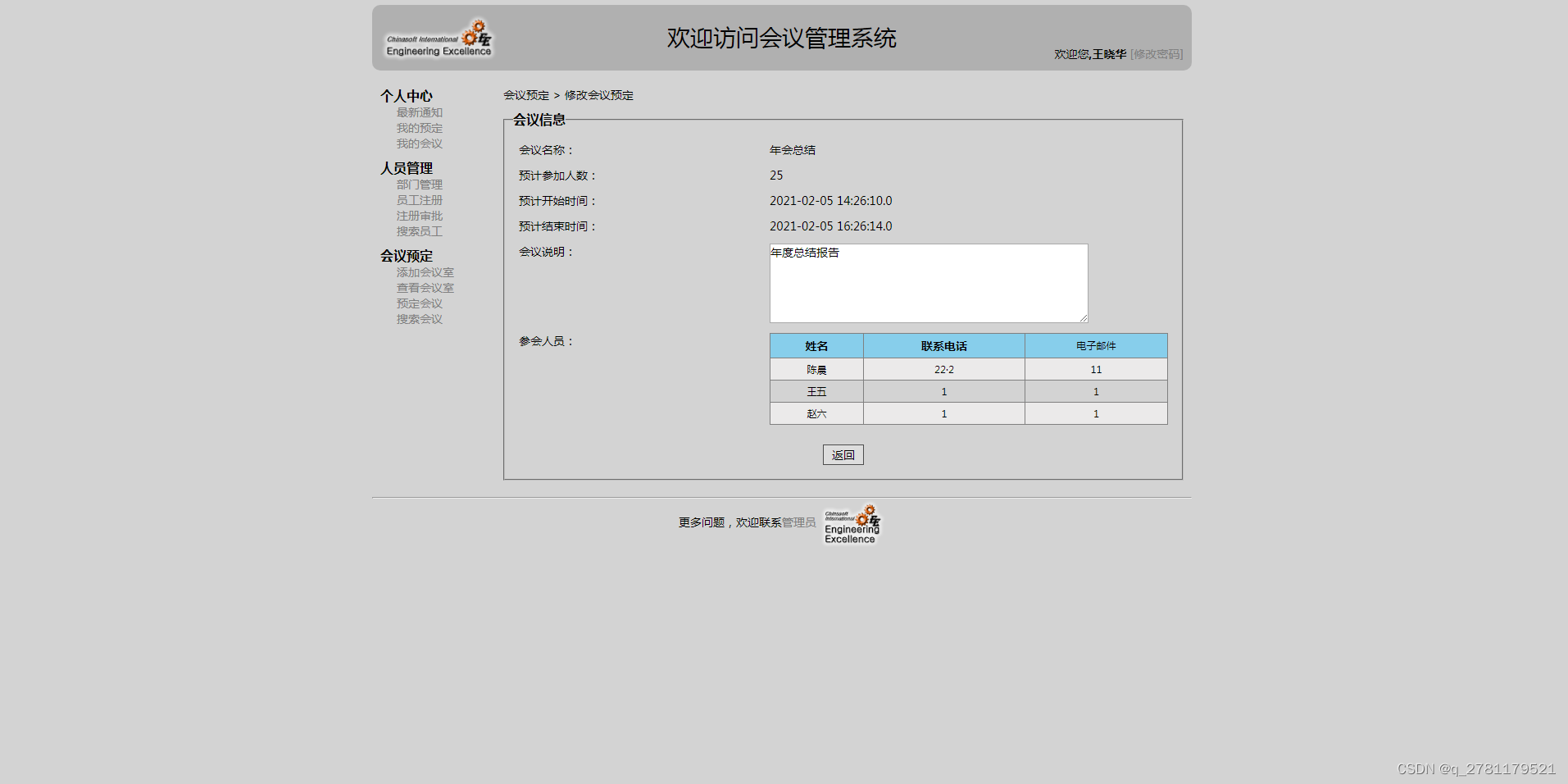Select participant 陈晨 in the table

[816, 370]
